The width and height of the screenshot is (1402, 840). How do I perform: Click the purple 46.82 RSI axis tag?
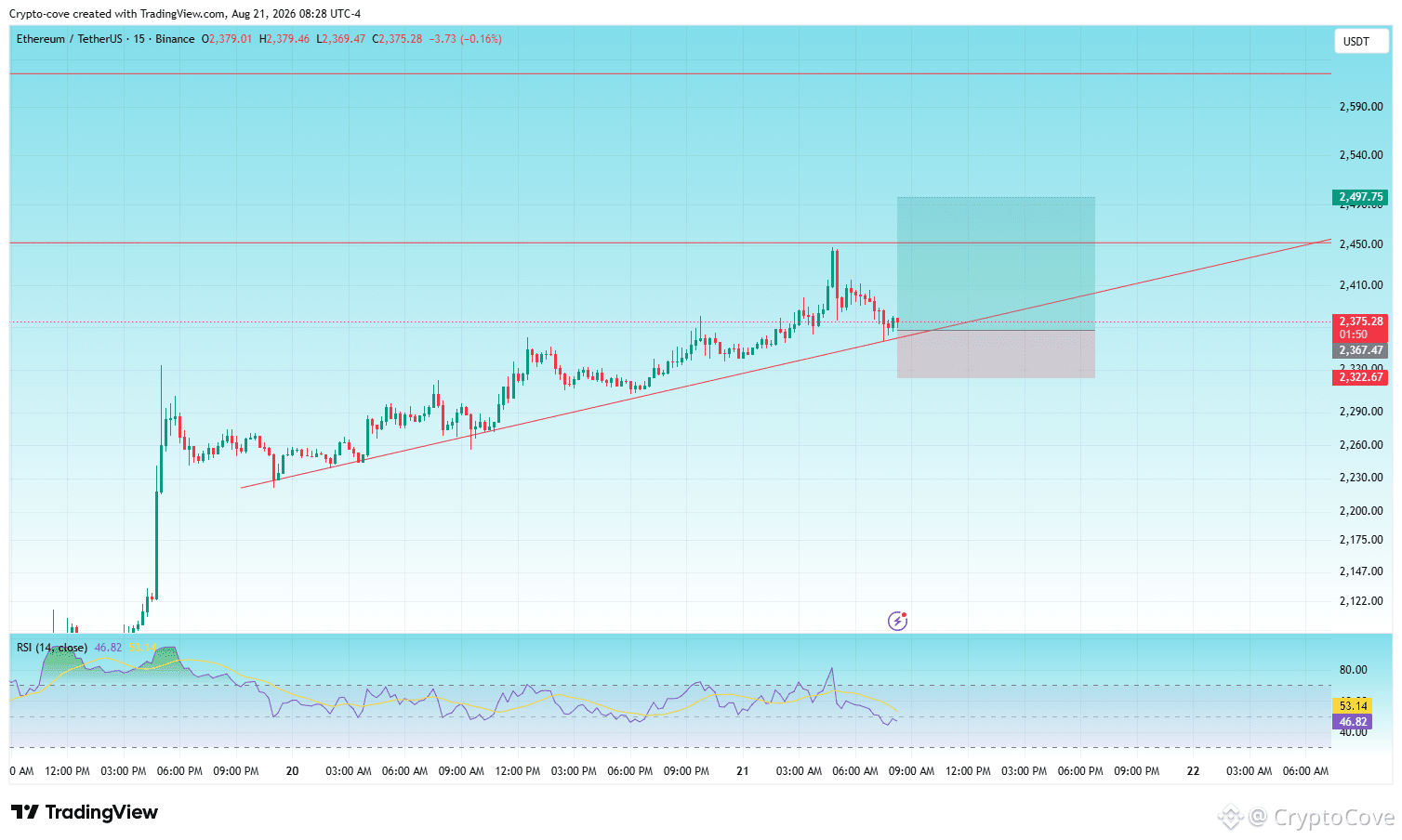click(1353, 722)
